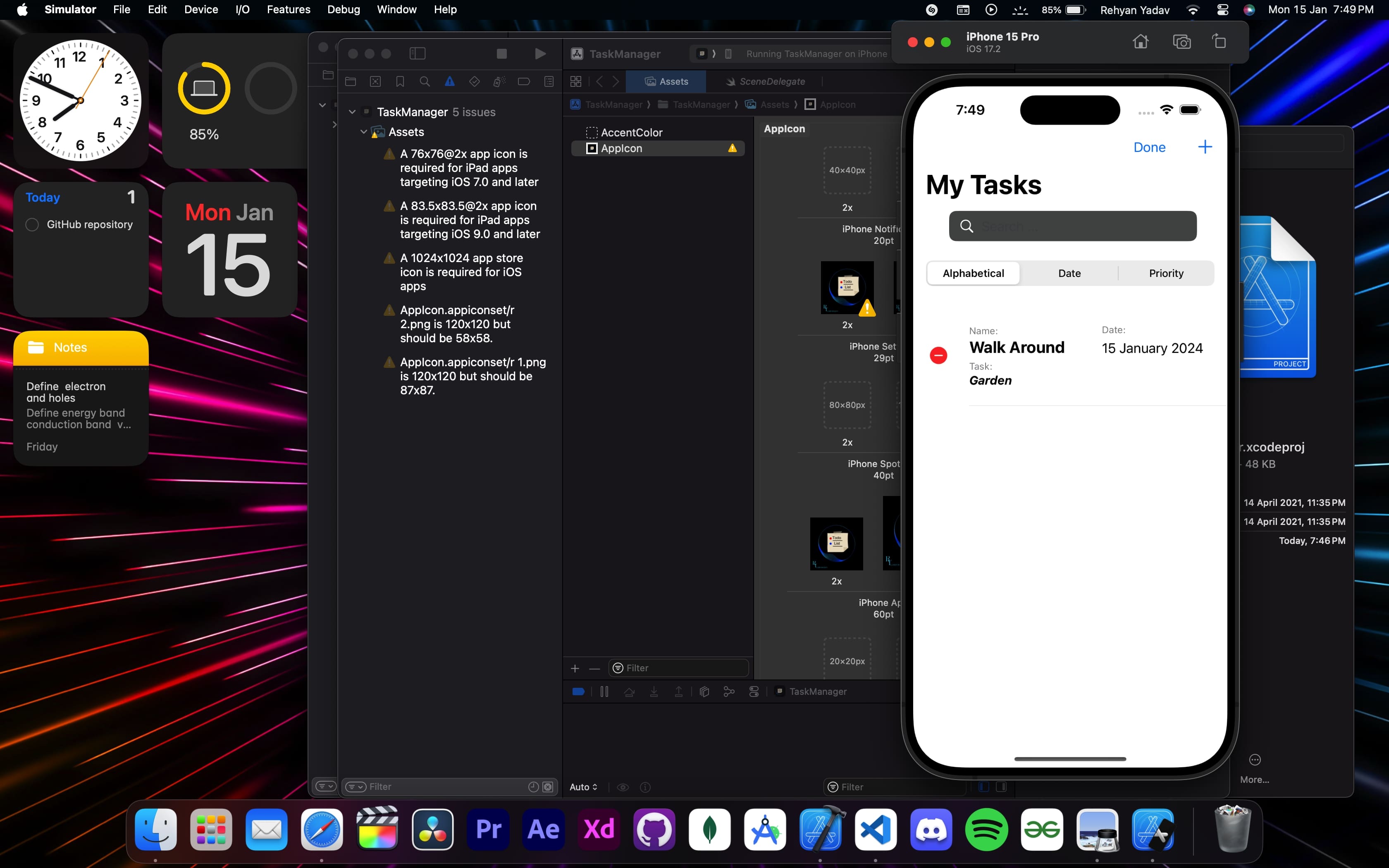This screenshot has width=1389, height=868.
Task: Select the Priority sorting segment
Action: pos(1166,273)
